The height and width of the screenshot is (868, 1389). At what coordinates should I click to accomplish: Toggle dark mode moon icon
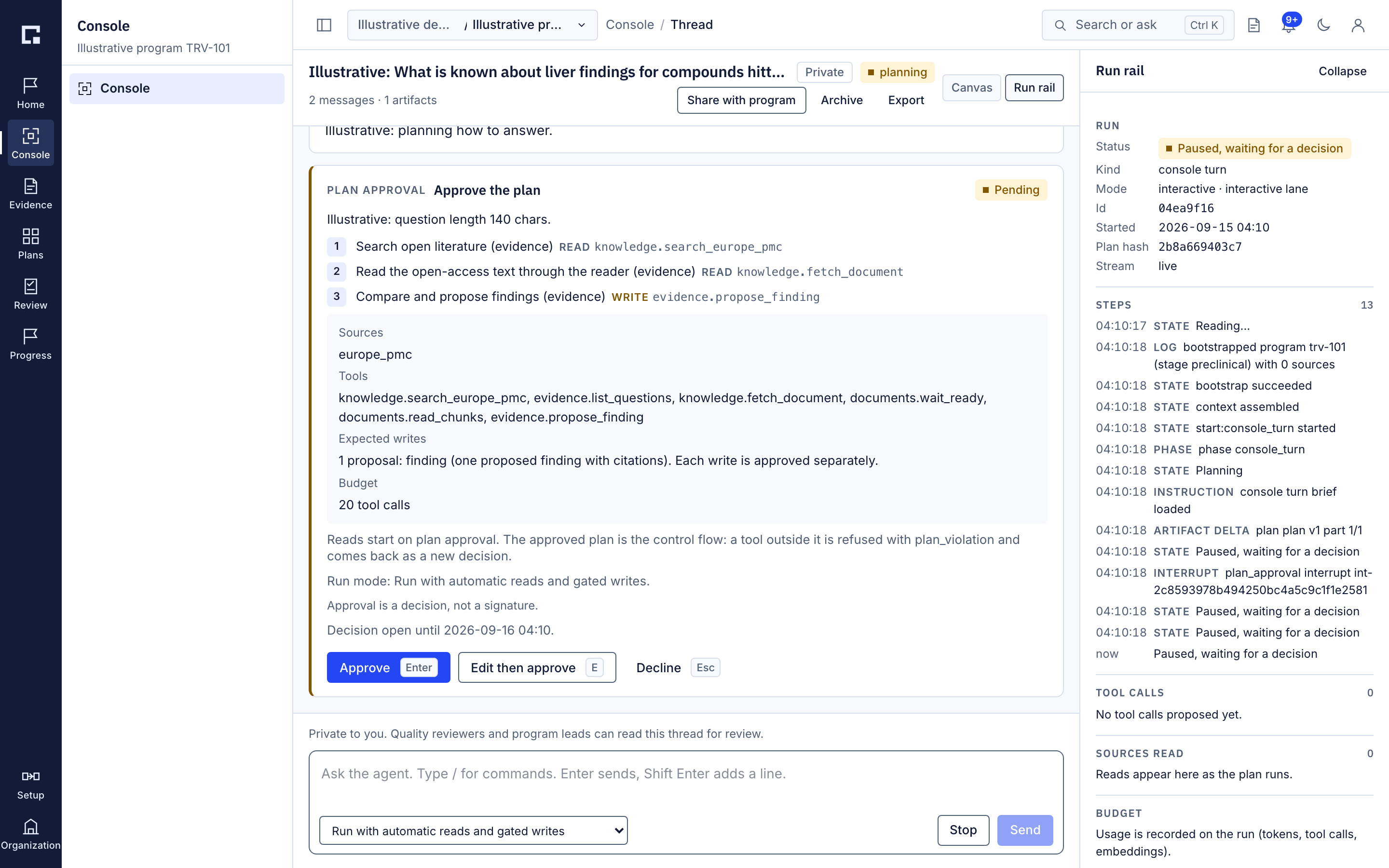[x=1323, y=25]
